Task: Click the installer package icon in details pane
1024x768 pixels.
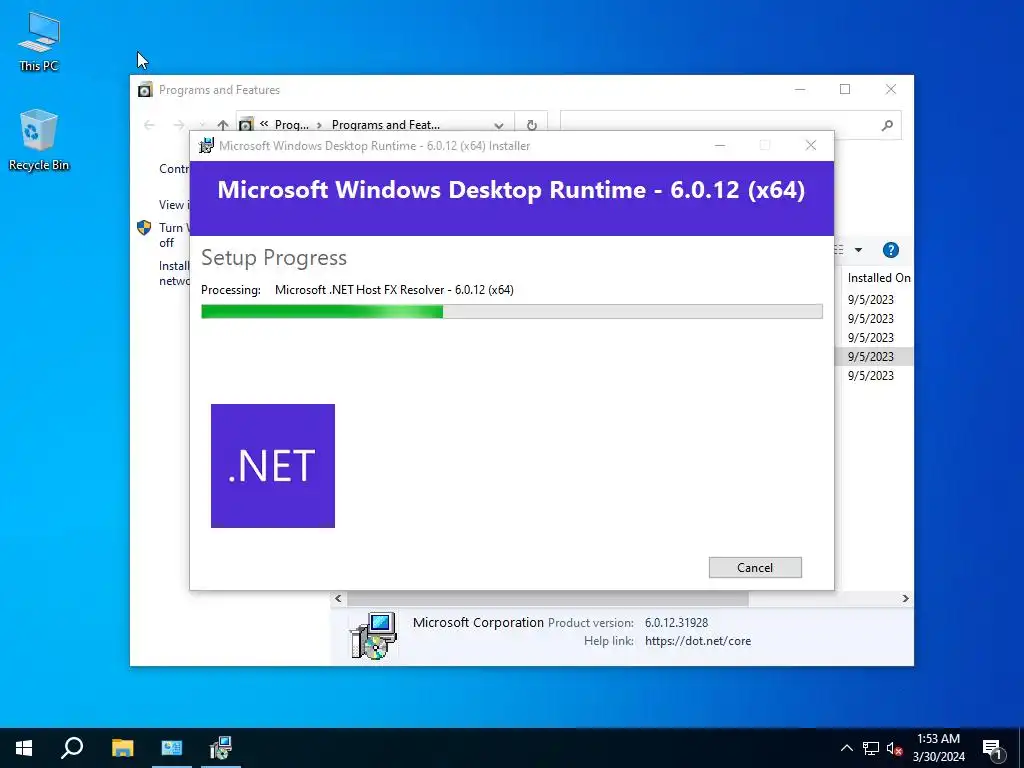Action: (x=373, y=635)
